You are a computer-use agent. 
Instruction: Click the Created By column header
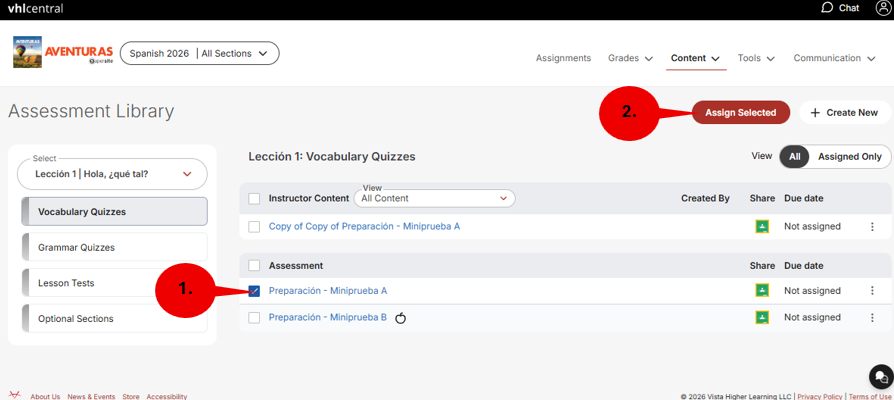tap(705, 198)
